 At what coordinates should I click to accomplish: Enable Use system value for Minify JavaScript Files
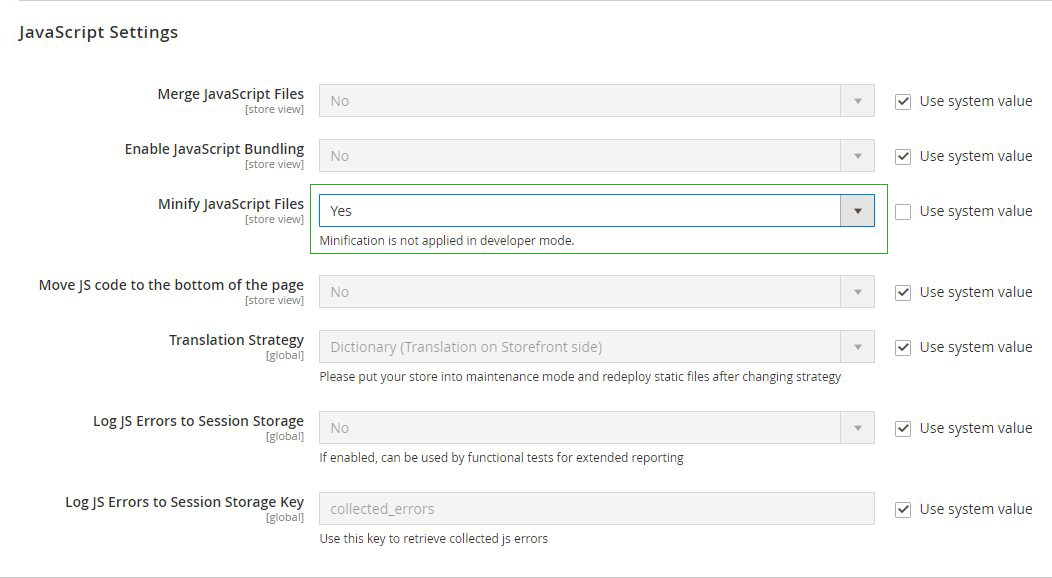(903, 211)
